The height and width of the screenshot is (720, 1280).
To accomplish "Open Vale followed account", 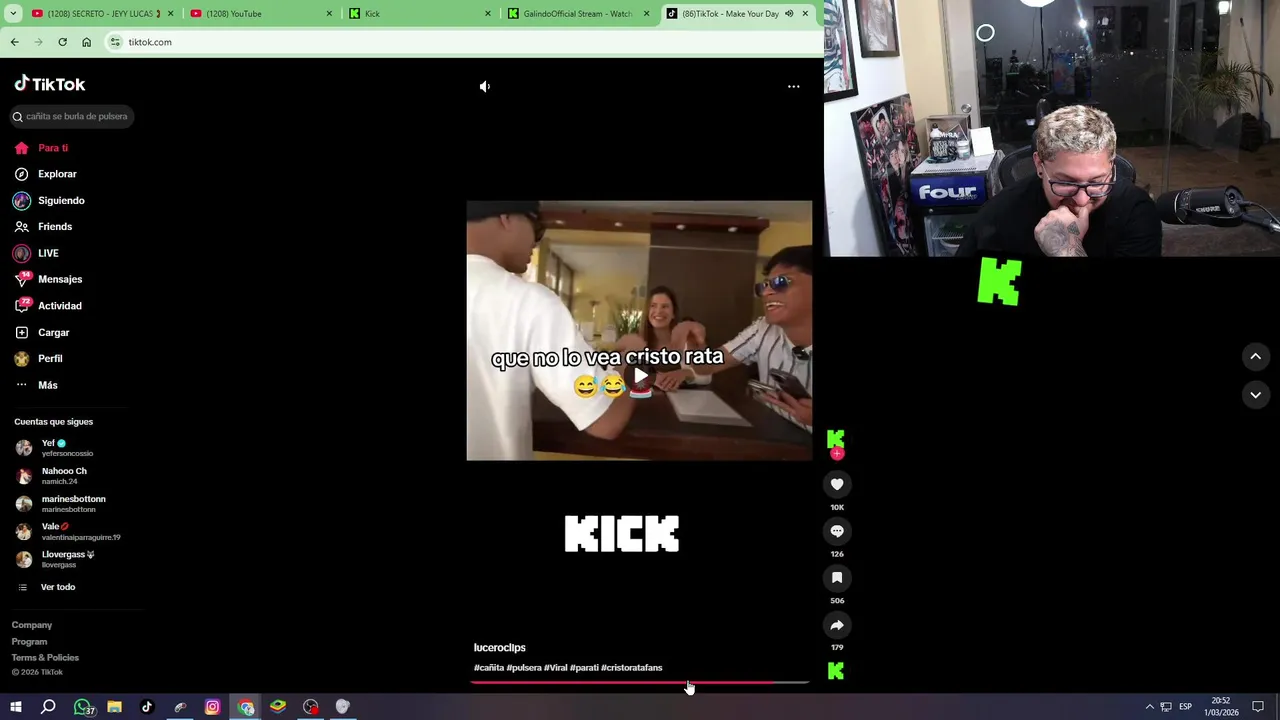I will coord(68,532).
